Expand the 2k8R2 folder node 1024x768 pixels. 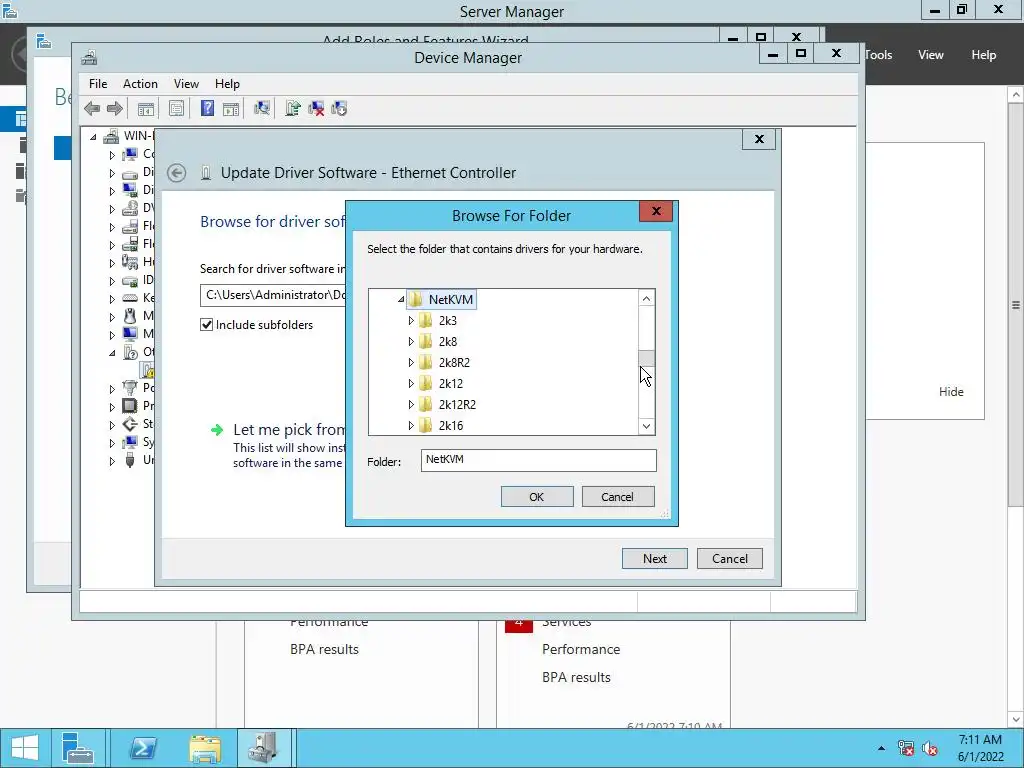tap(411, 362)
